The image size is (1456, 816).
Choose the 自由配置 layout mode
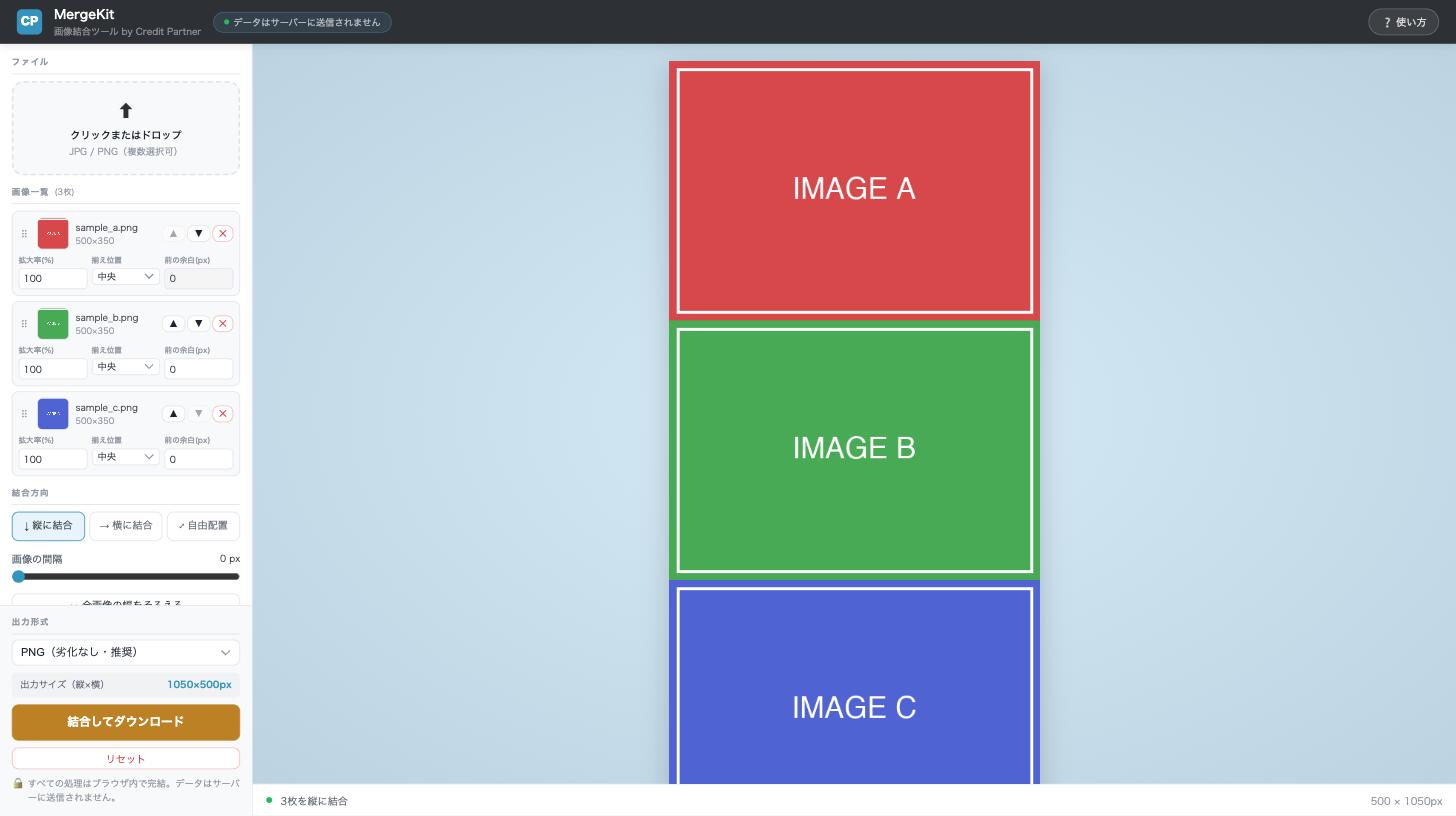203,526
